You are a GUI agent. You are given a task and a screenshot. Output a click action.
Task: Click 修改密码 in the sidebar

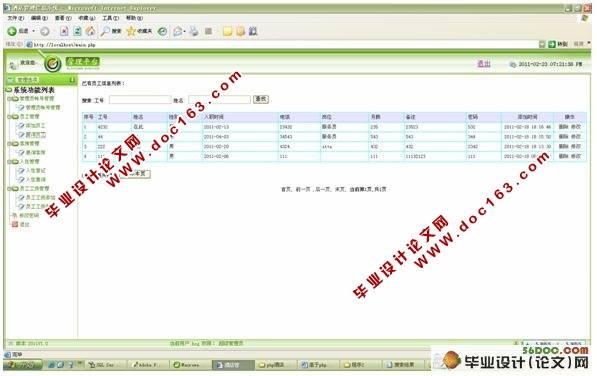[29, 215]
